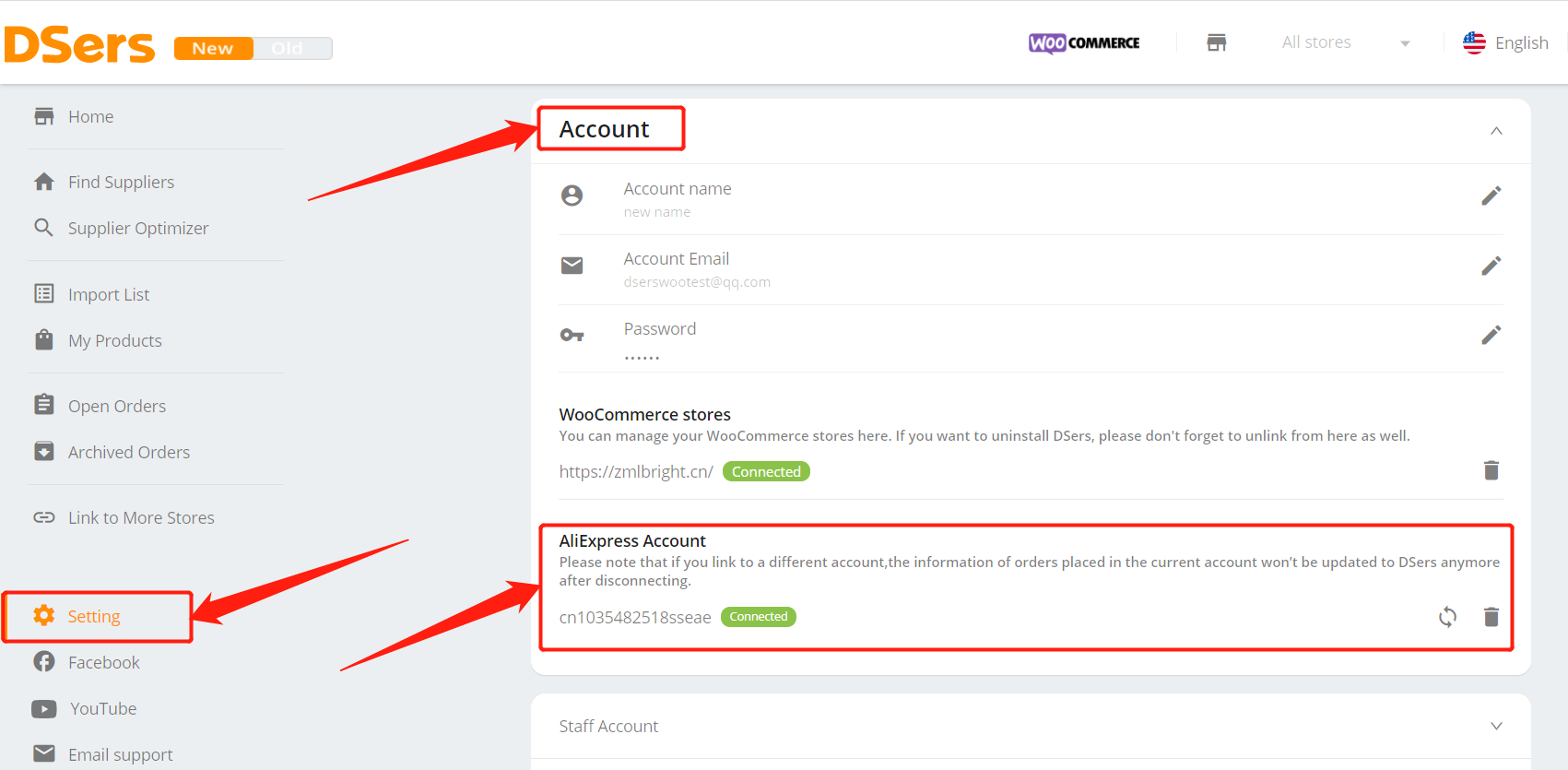Click the Account section heading
This screenshot has width=1568, height=770.
604,129
